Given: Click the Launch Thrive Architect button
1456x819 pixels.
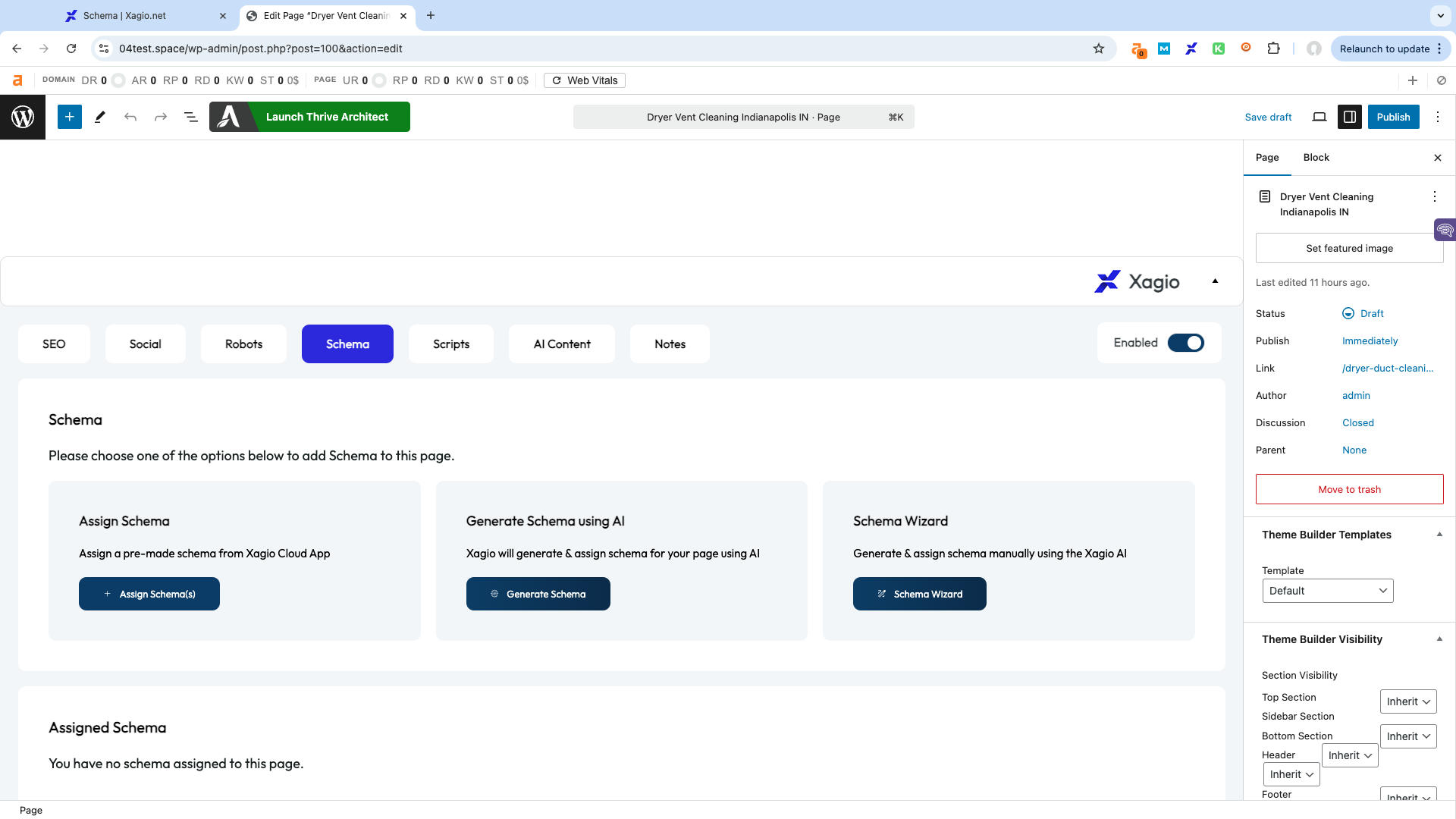Looking at the screenshot, I should [x=309, y=117].
